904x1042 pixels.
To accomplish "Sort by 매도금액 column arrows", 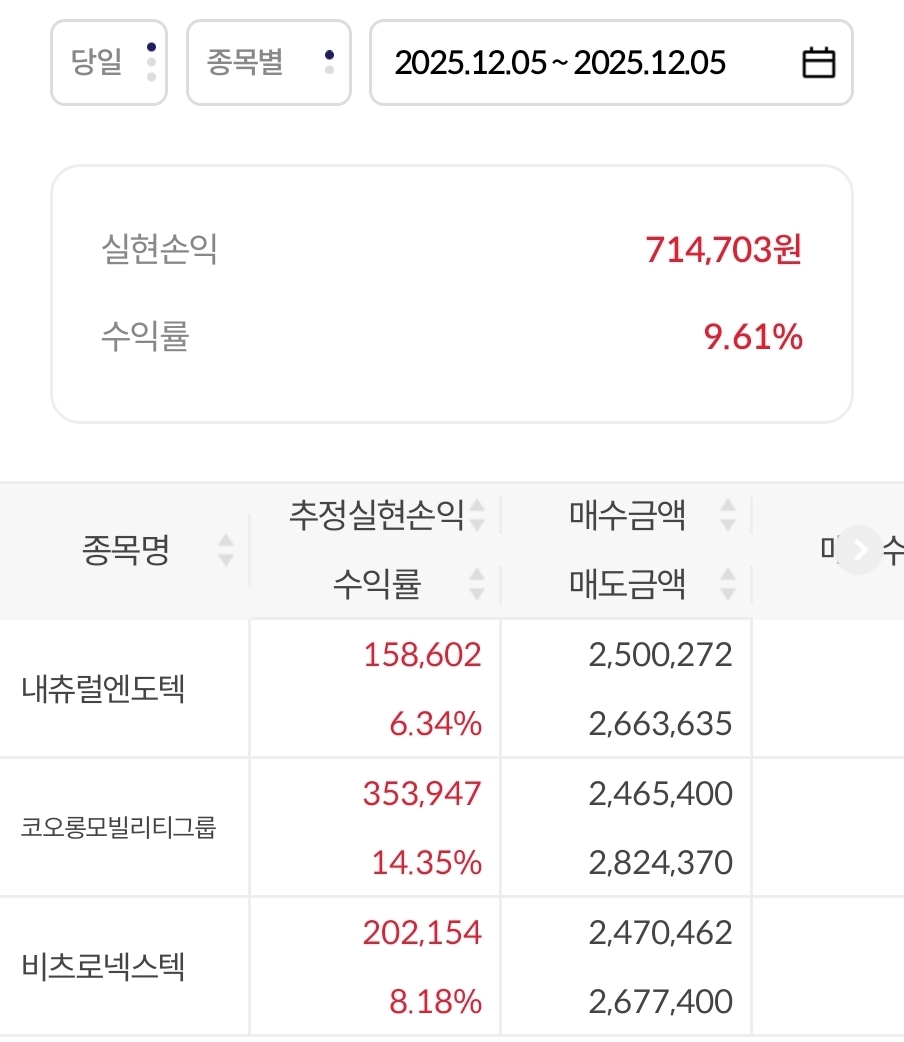I will 728,584.
